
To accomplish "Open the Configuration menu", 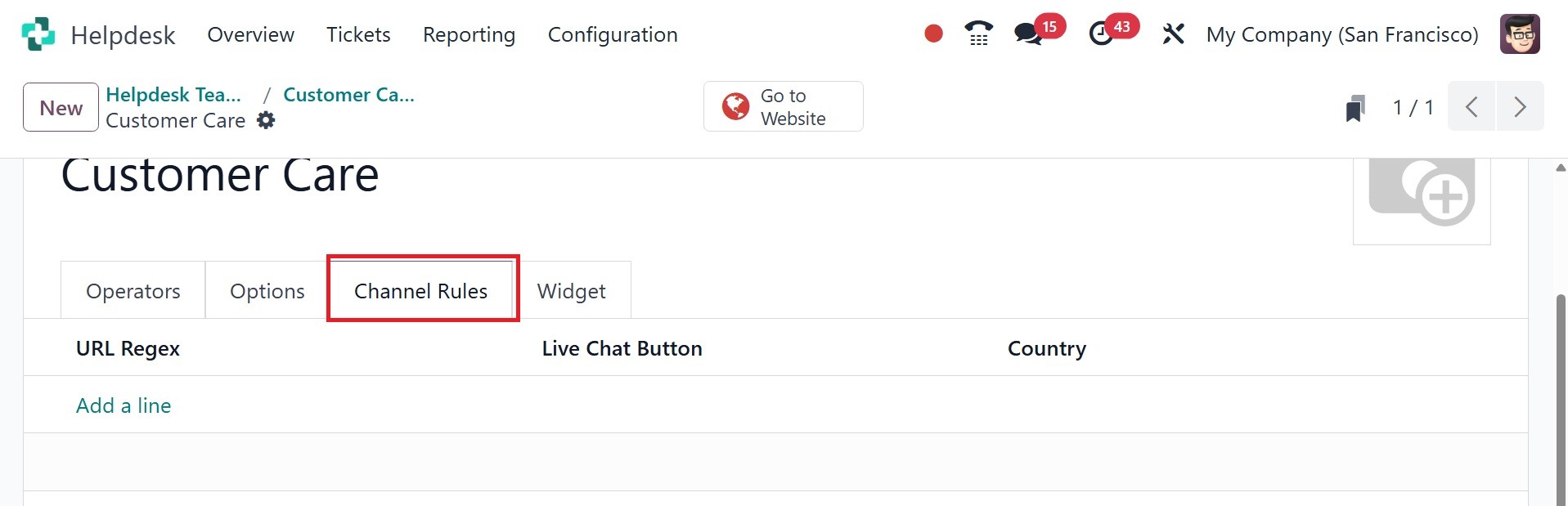I will pos(613,34).
